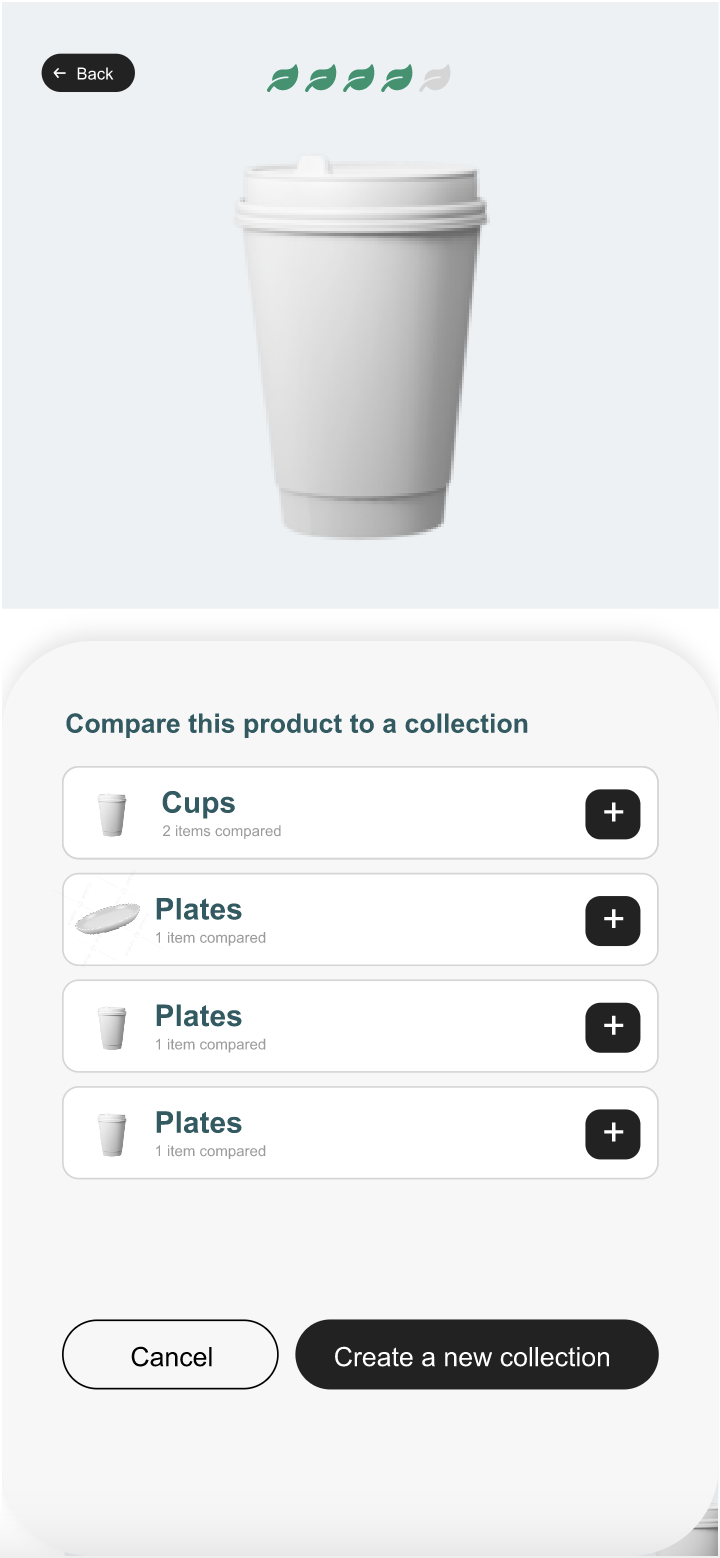Click the second green leaf rating icon
This screenshot has height=1558, width=720.
click(x=321, y=78)
